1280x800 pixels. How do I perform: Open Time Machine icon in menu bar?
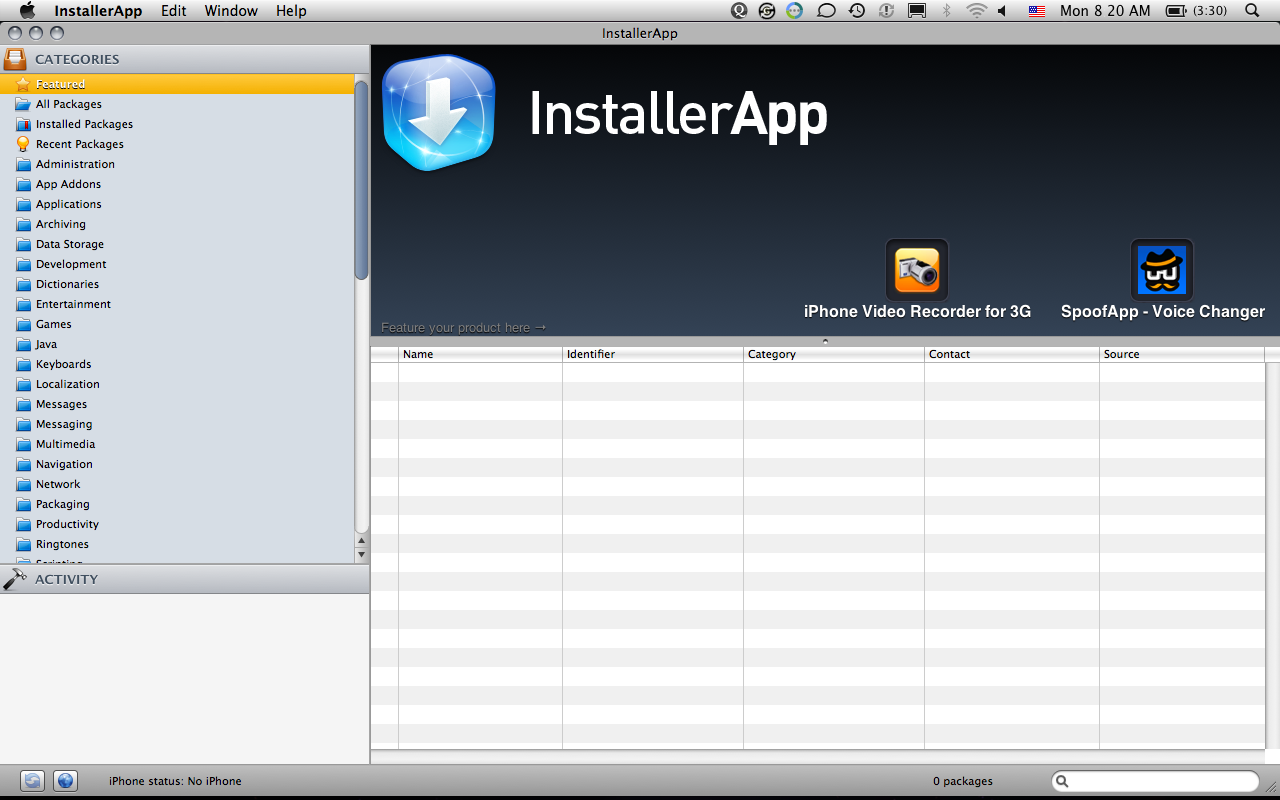857,11
